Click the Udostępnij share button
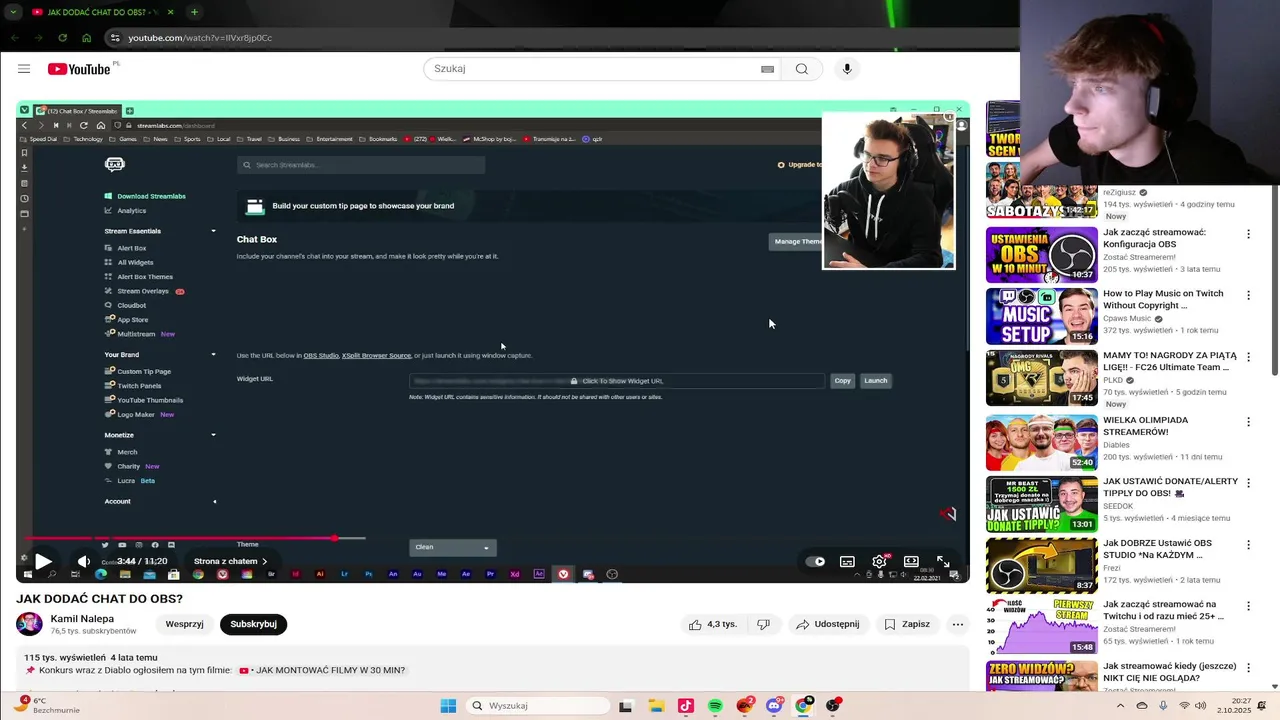 pos(827,624)
